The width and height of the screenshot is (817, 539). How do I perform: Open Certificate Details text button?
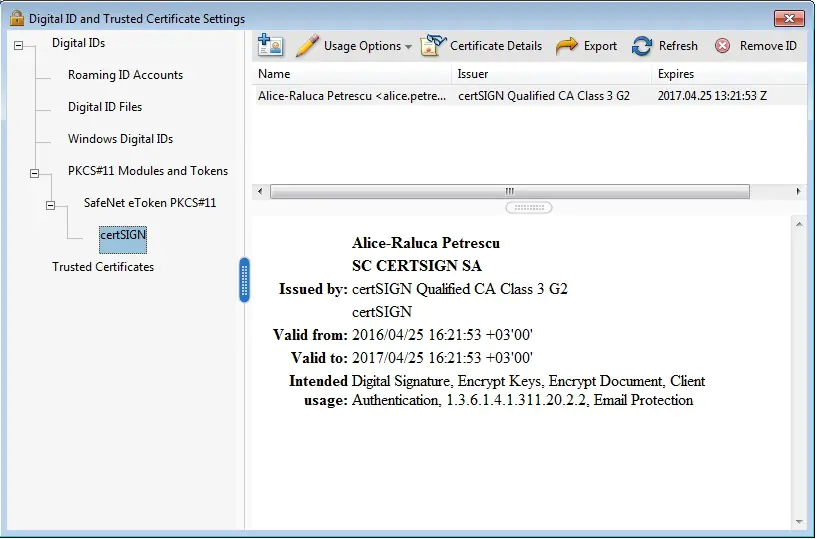(x=496, y=46)
